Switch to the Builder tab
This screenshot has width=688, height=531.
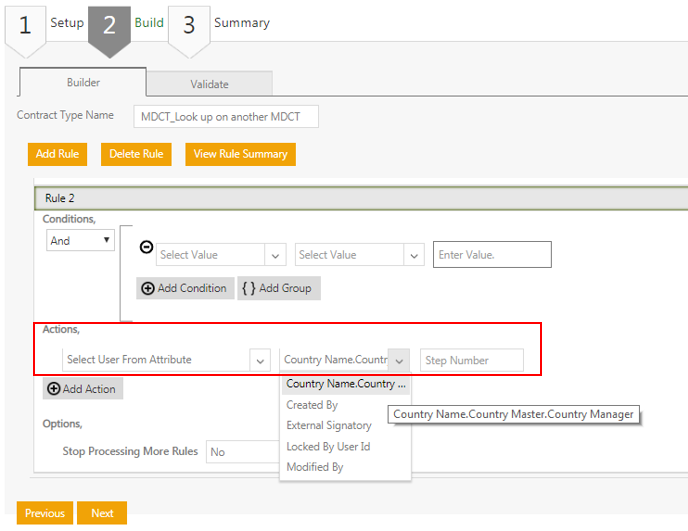(x=83, y=82)
